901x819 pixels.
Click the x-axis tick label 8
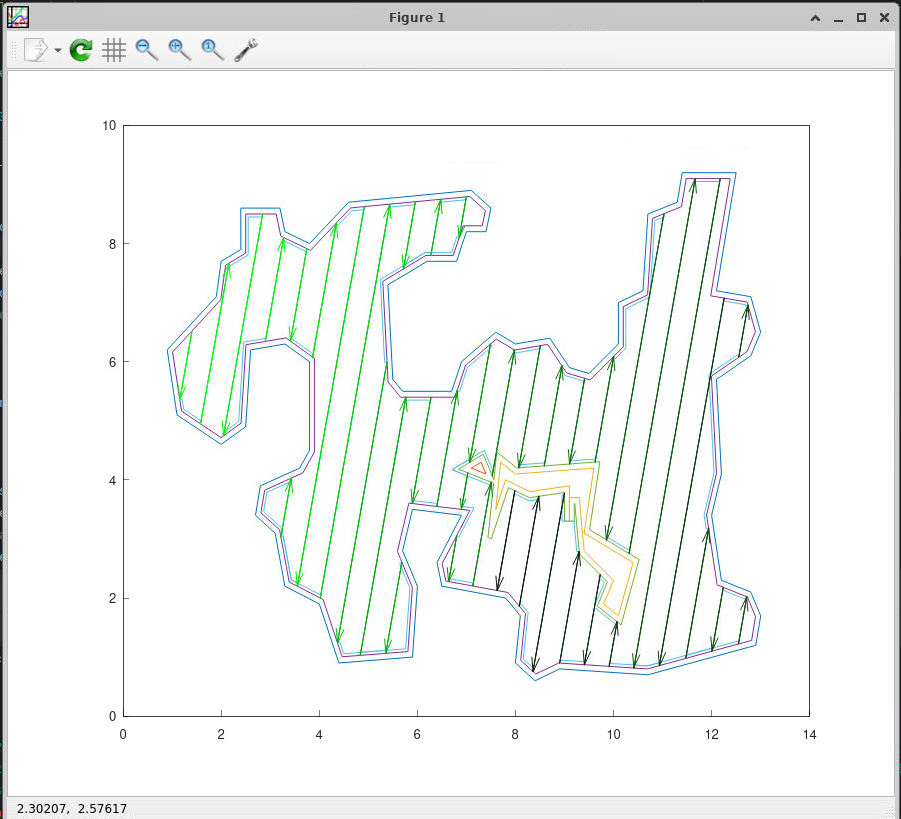click(515, 735)
